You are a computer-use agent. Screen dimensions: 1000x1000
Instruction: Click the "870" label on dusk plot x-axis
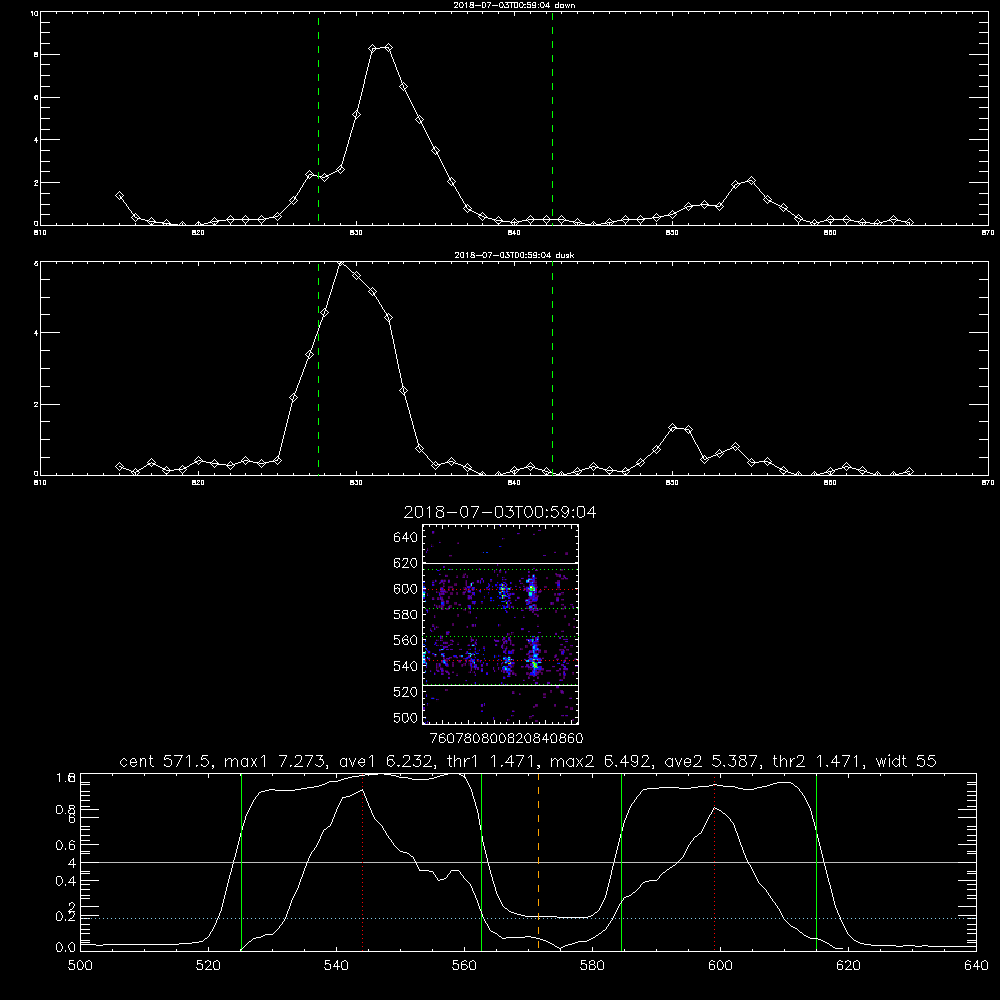click(x=988, y=483)
